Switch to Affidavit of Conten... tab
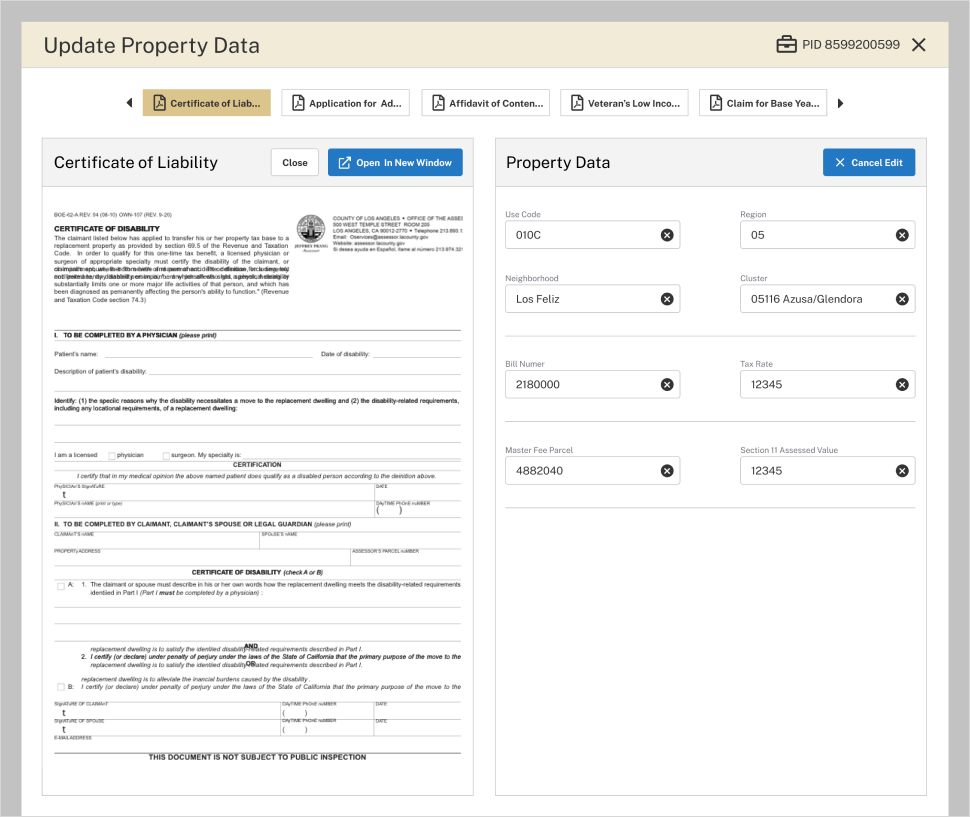Screen dimensions: 970x817 pos(486,103)
